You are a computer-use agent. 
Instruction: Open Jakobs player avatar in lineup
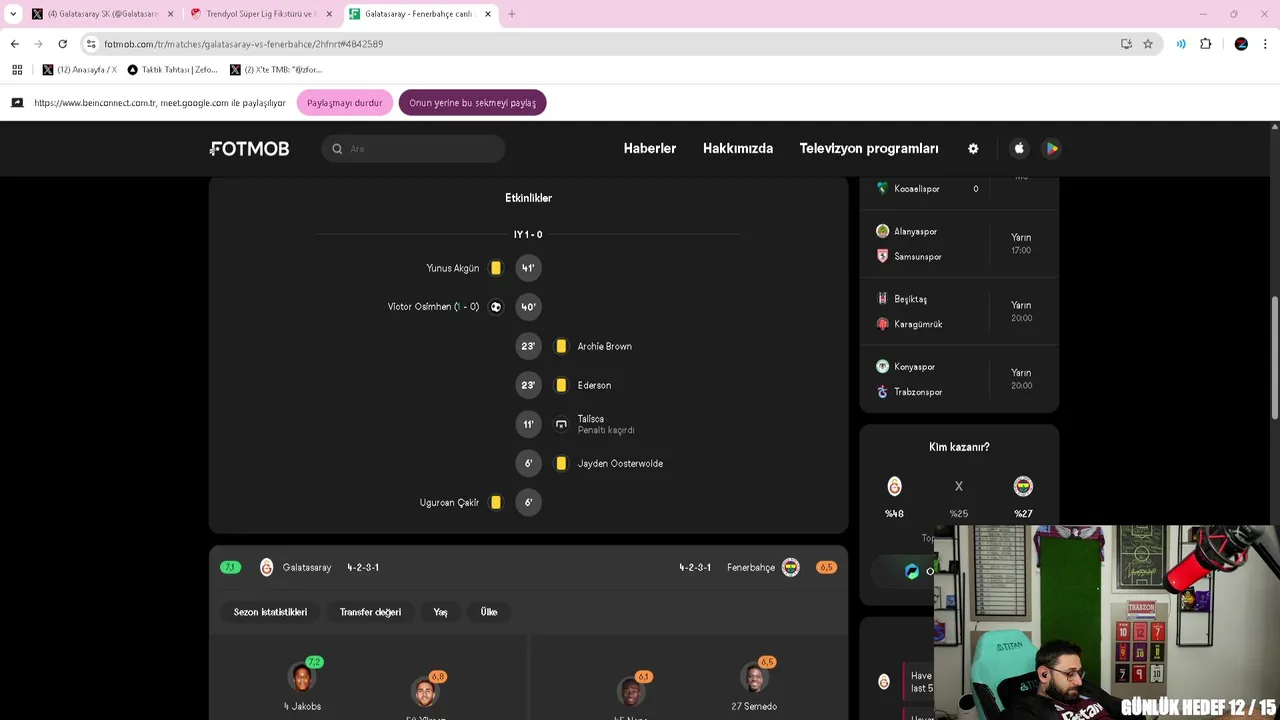coord(301,678)
